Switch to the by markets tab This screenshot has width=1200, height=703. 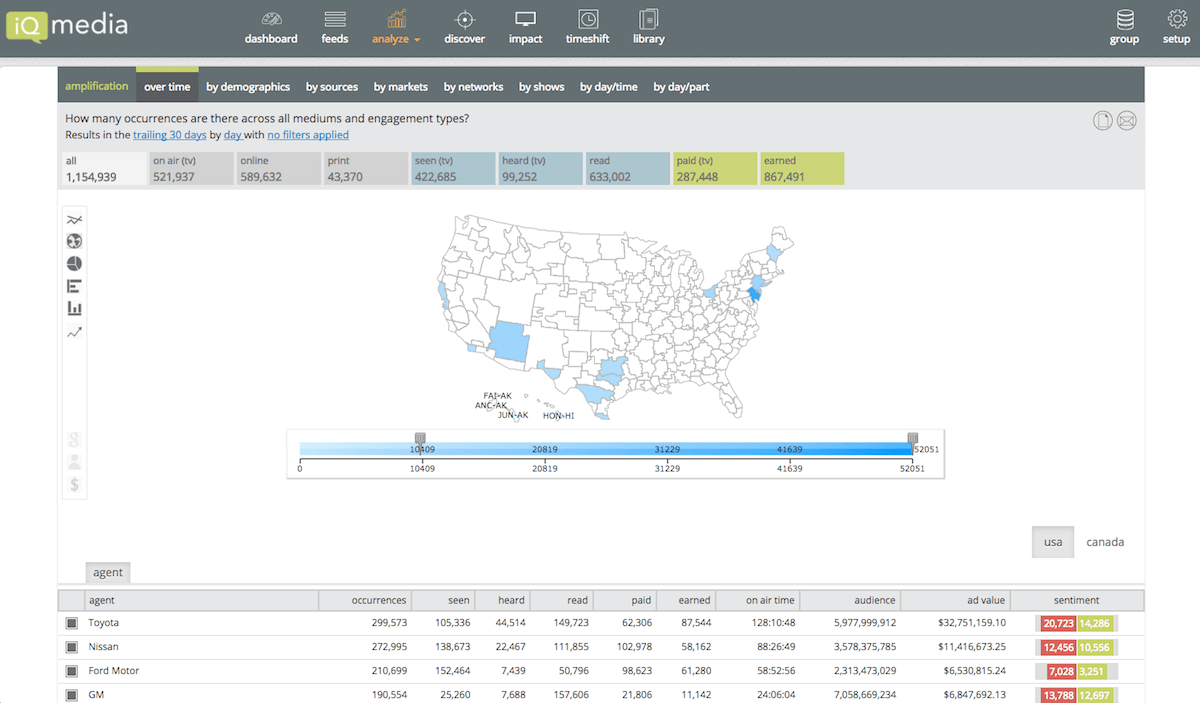tap(401, 87)
